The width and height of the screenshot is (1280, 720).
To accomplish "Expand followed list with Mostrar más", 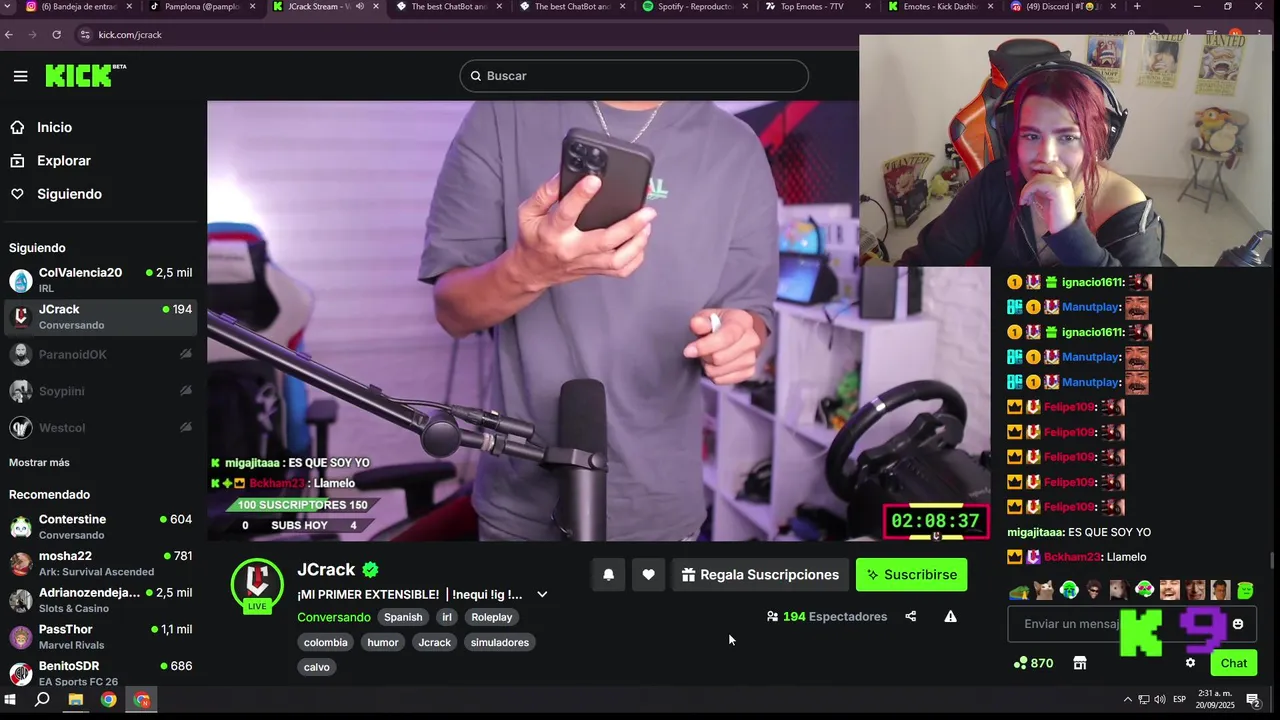I will click(39, 462).
